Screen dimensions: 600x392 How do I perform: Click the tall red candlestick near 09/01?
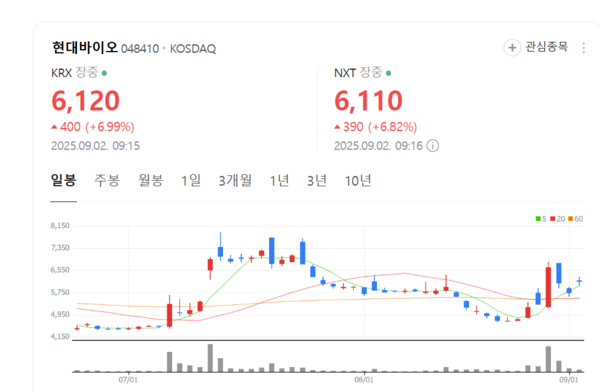click(548, 286)
